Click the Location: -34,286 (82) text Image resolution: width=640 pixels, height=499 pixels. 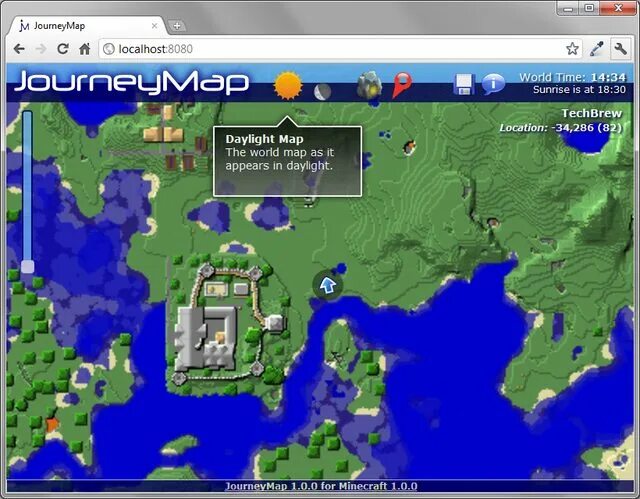(561, 128)
